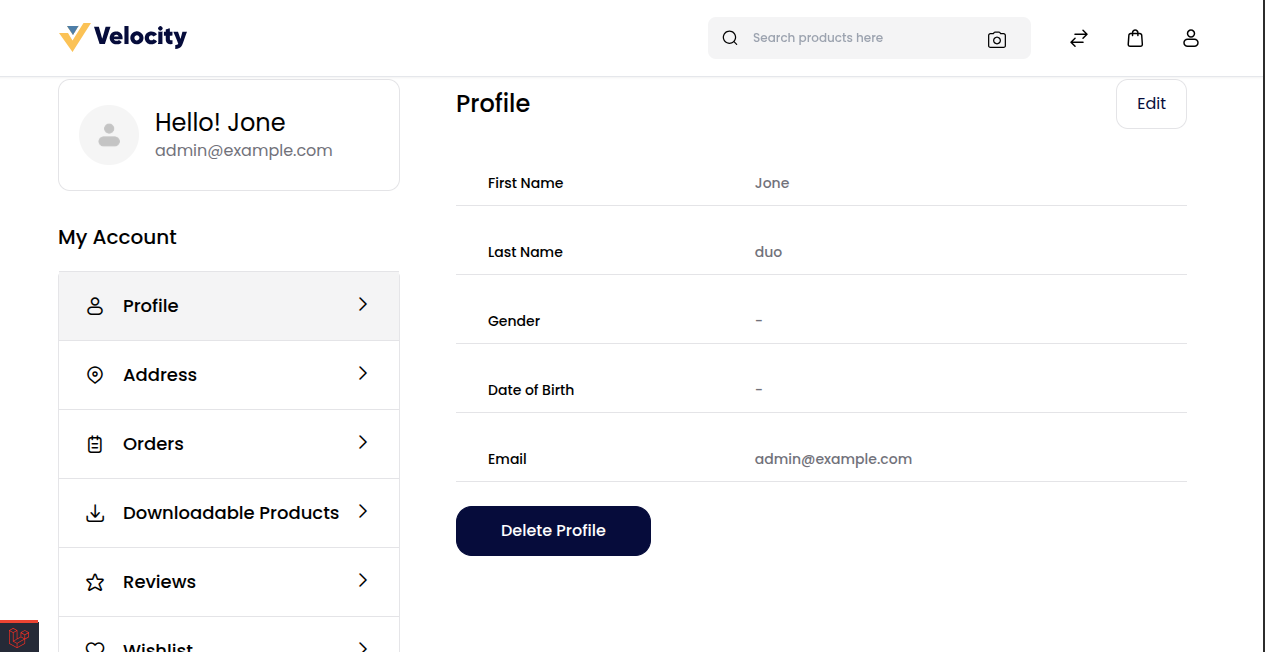Image resolution: width=1265 pixels, height=652 pixels.
Task: Click the camera icon for image search
Action: click(x=996, y=39)
